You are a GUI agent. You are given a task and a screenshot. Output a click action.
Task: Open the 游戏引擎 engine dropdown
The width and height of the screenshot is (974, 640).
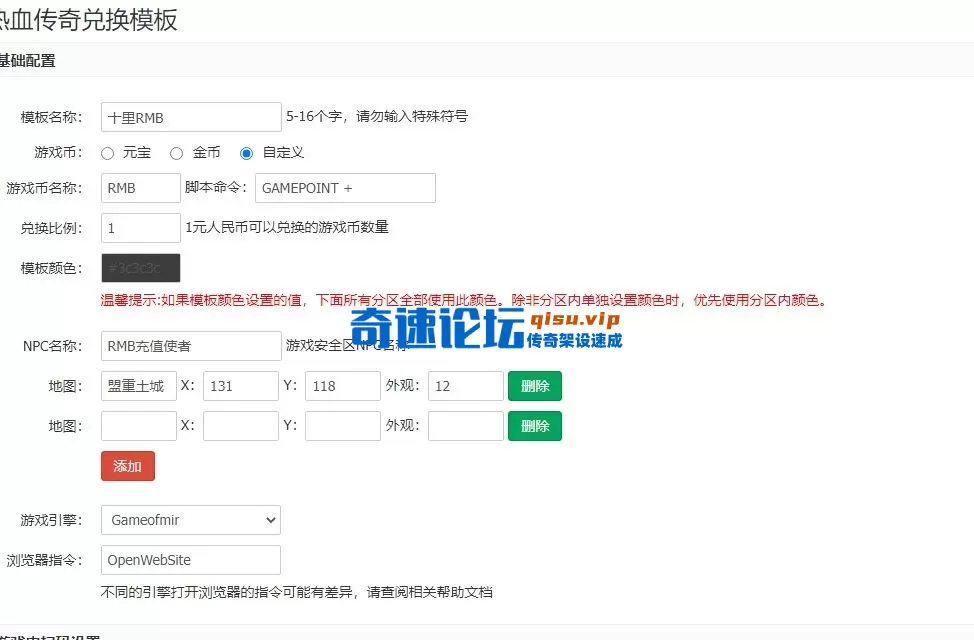click(x=190, y=520)
